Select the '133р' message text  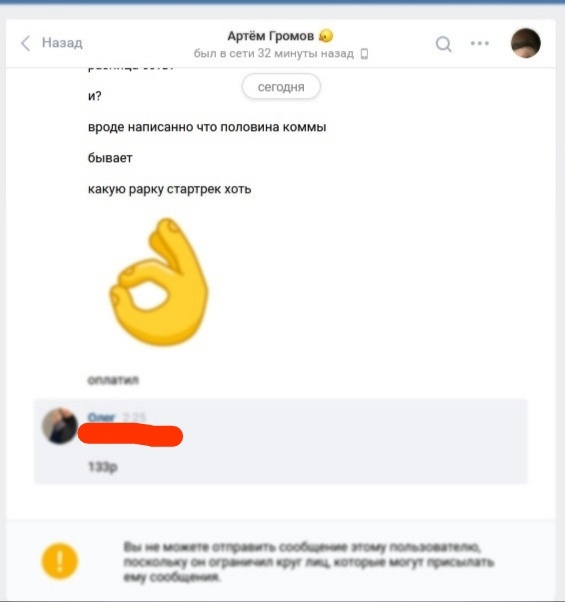102,467
